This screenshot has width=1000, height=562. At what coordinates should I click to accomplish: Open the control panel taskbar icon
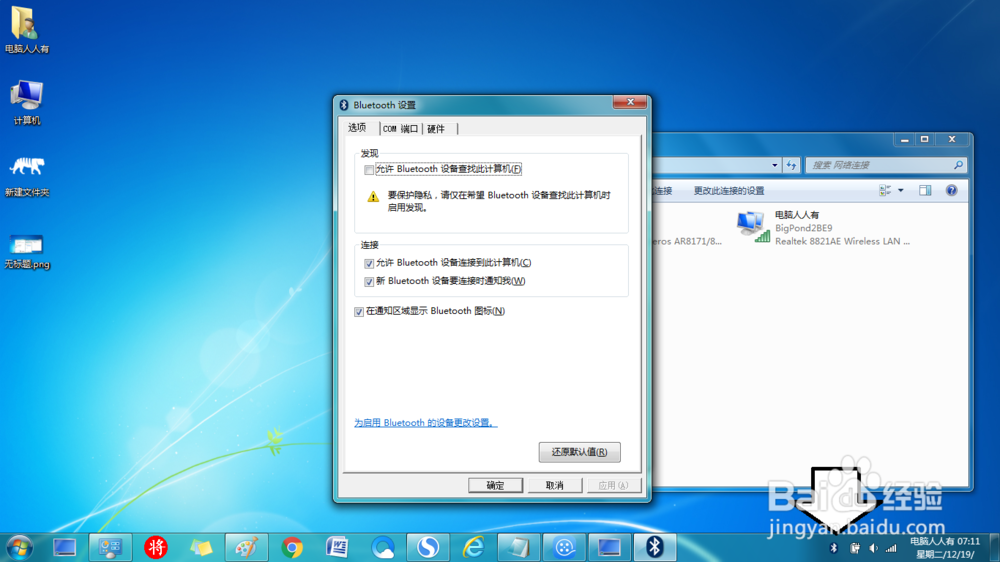[x=110, y=547]
